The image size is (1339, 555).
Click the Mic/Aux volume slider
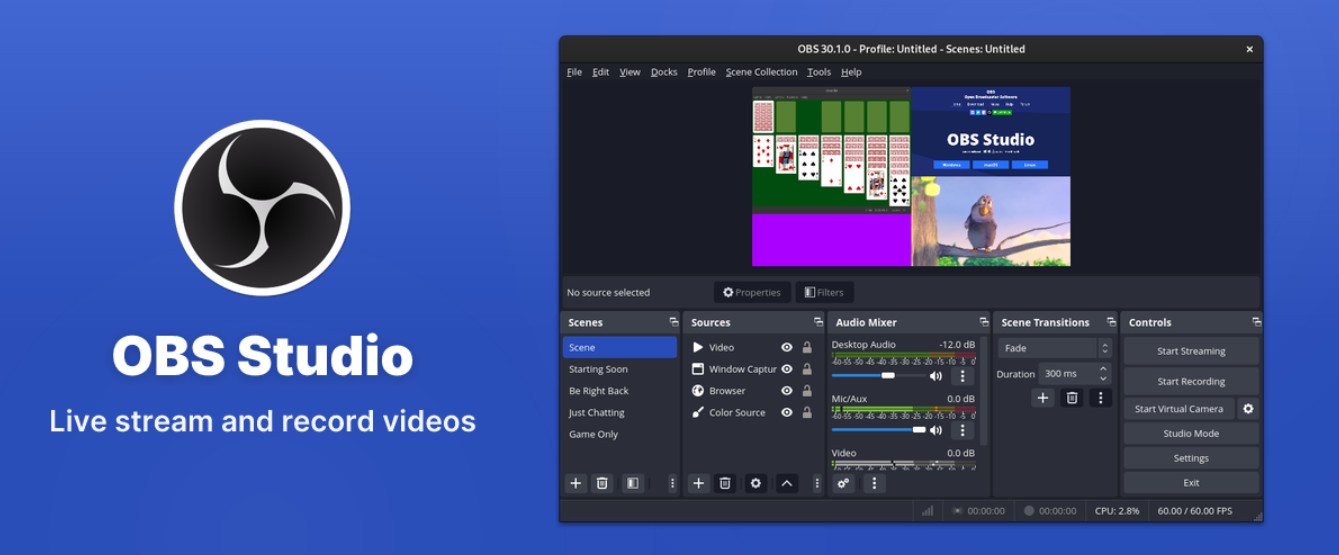tap(878, 430)
